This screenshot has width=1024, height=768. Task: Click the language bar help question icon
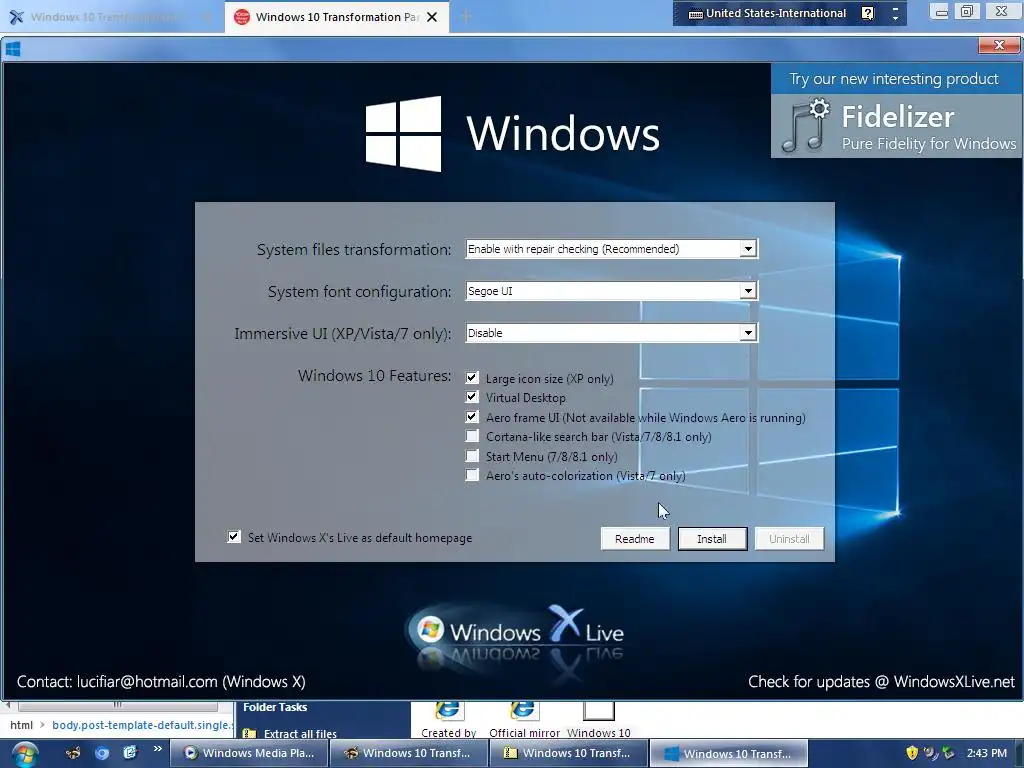pos(867,13)
